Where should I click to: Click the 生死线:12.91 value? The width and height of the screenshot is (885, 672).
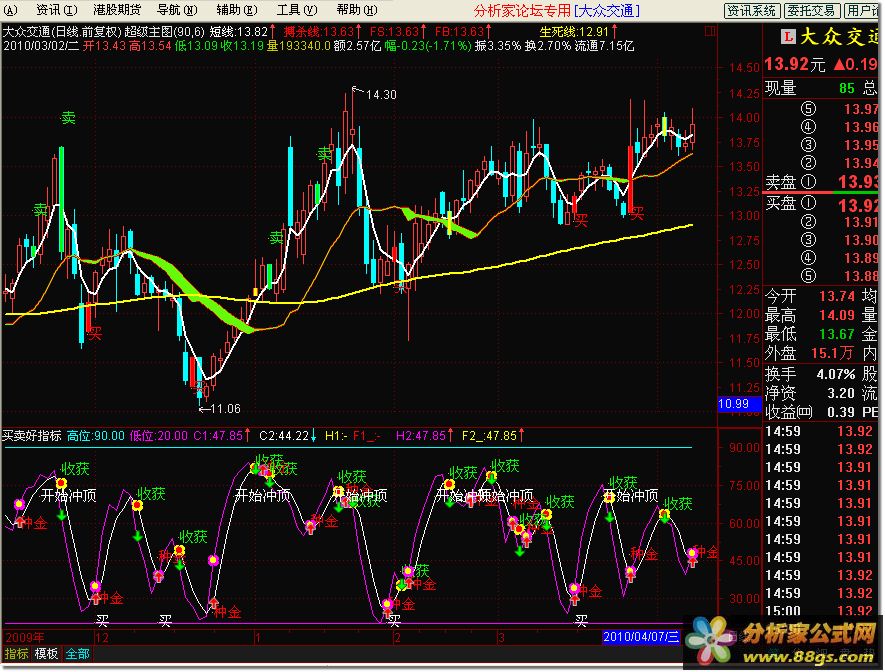click(x=574, y=32)
